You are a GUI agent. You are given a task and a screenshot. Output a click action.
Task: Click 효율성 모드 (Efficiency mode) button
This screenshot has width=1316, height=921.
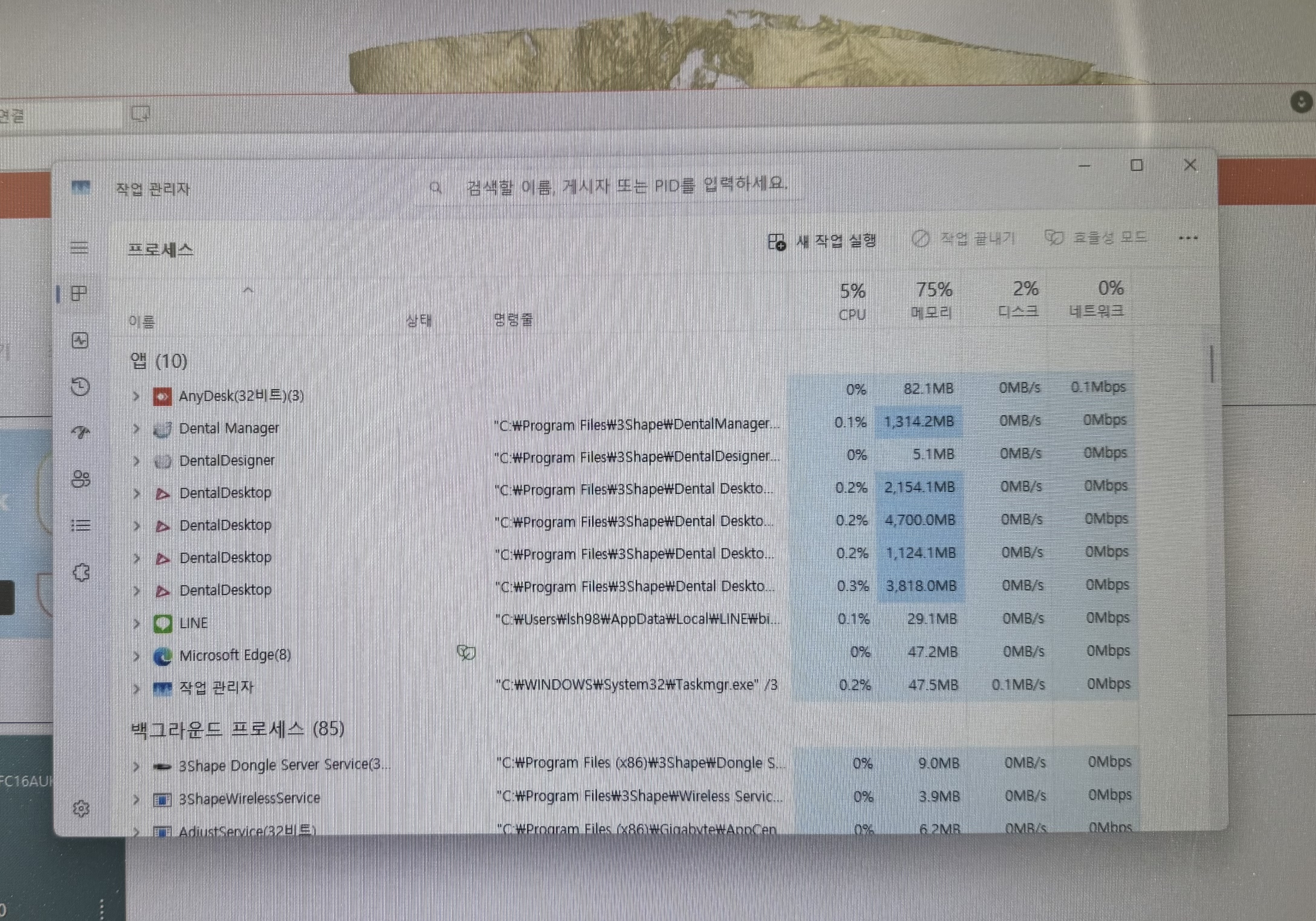[x=1096, y=237]
